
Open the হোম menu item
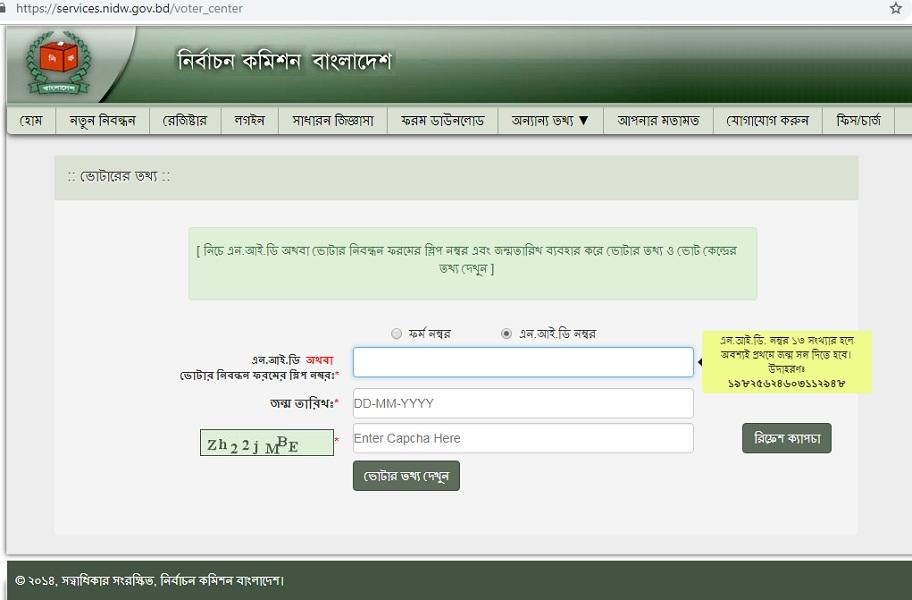31,121
